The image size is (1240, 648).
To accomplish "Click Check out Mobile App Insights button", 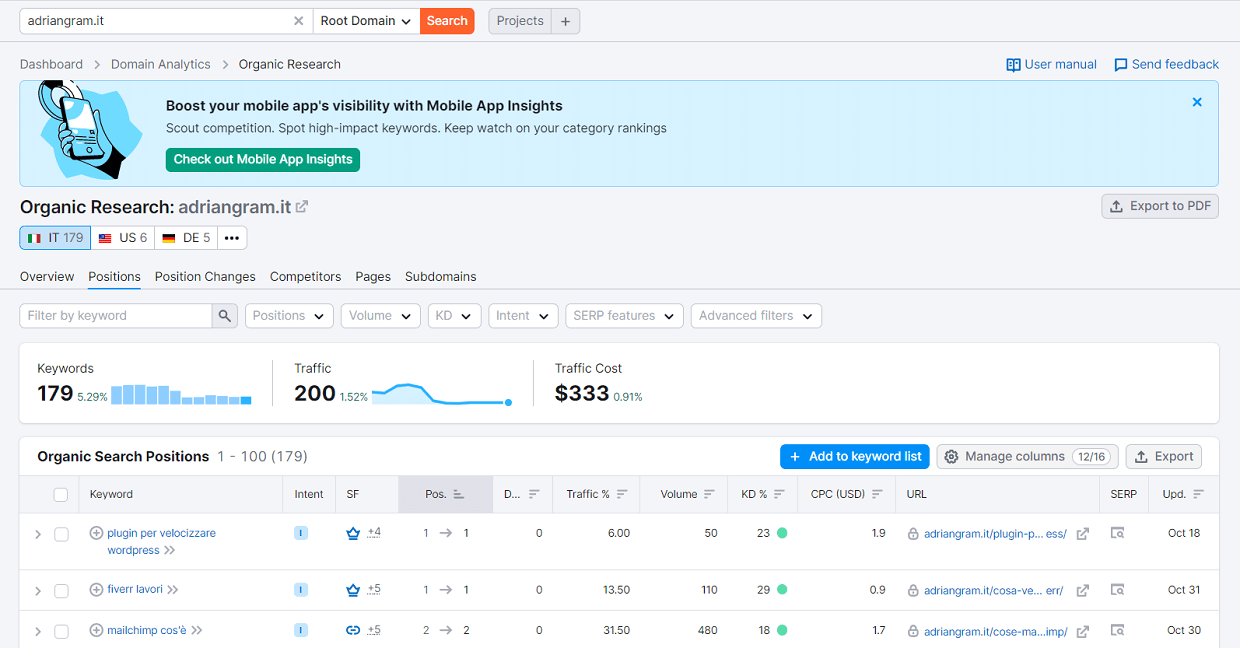I will [x=263, y=160].
